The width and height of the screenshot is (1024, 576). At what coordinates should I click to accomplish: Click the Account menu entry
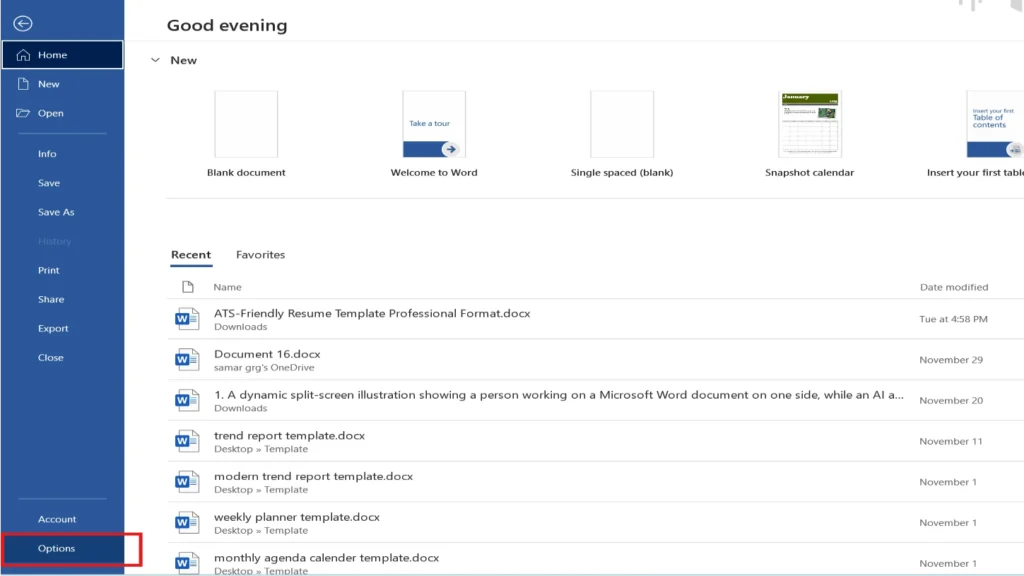click(57, 519)
